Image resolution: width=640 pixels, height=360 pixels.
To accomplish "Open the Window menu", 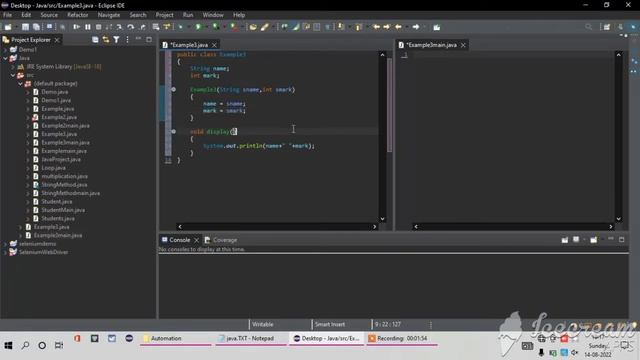I will [213, 15].
